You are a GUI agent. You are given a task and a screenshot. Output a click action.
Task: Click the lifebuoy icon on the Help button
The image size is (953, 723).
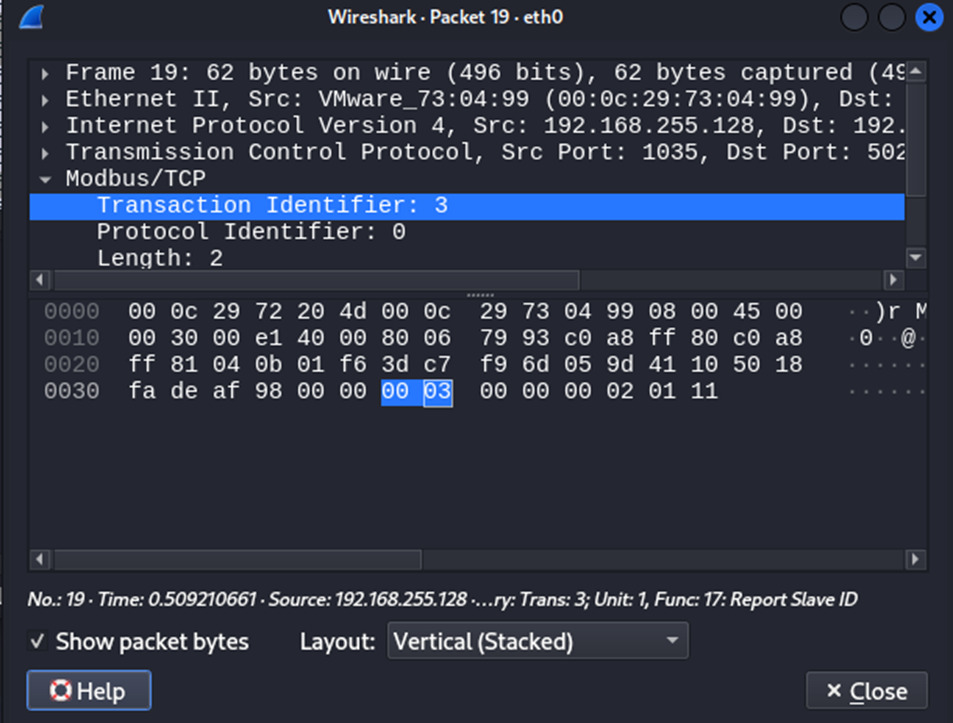[x=60, y=690]
